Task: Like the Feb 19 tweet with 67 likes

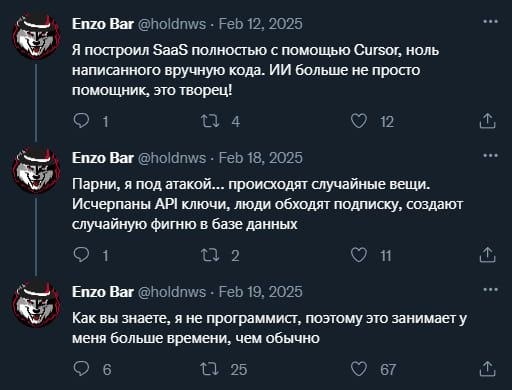Action: (x=359, y=369)
